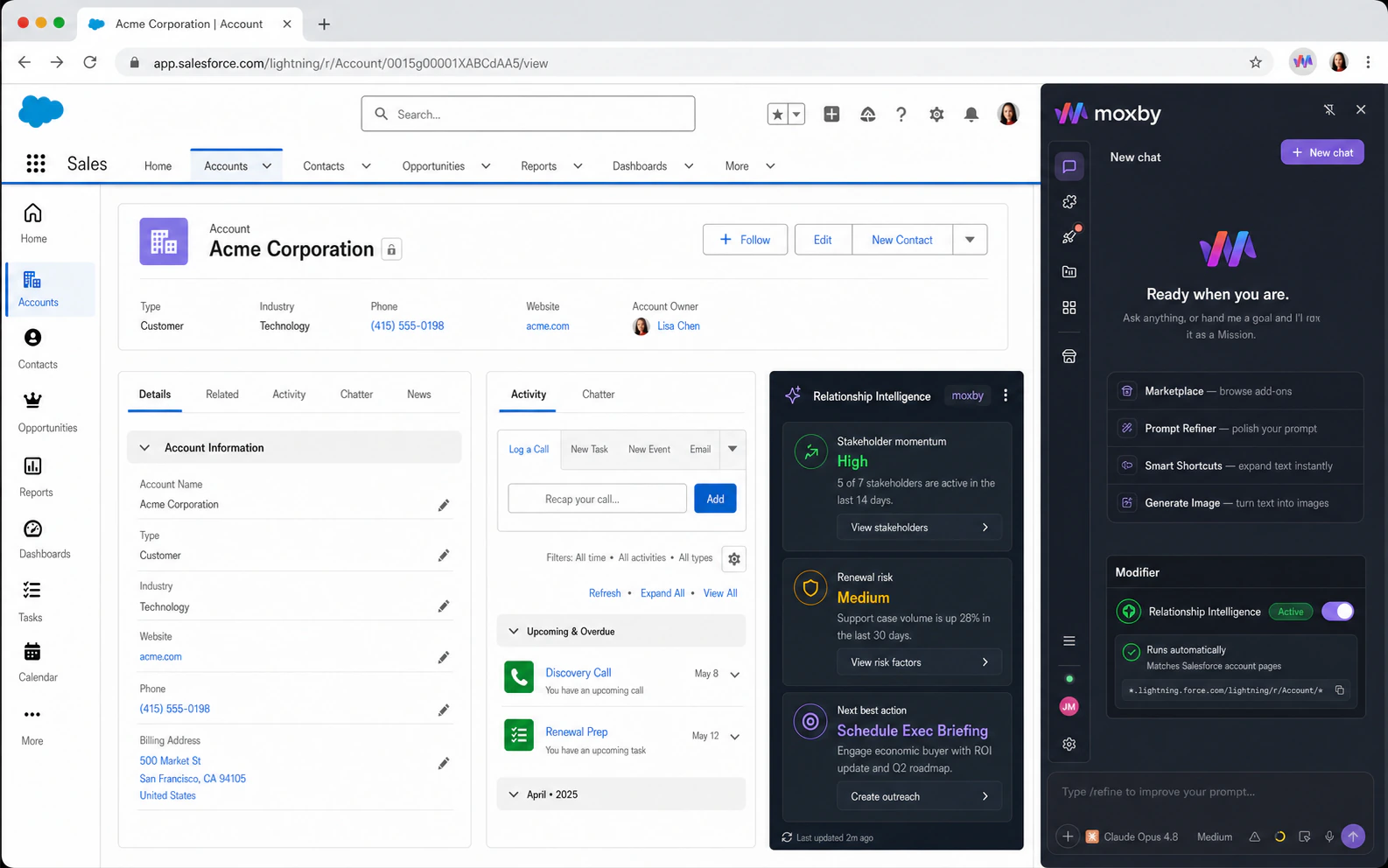Viewport: 1388px width, 868px height.
Task: Unpin the moxby side panel
Action: (1329, 110)
